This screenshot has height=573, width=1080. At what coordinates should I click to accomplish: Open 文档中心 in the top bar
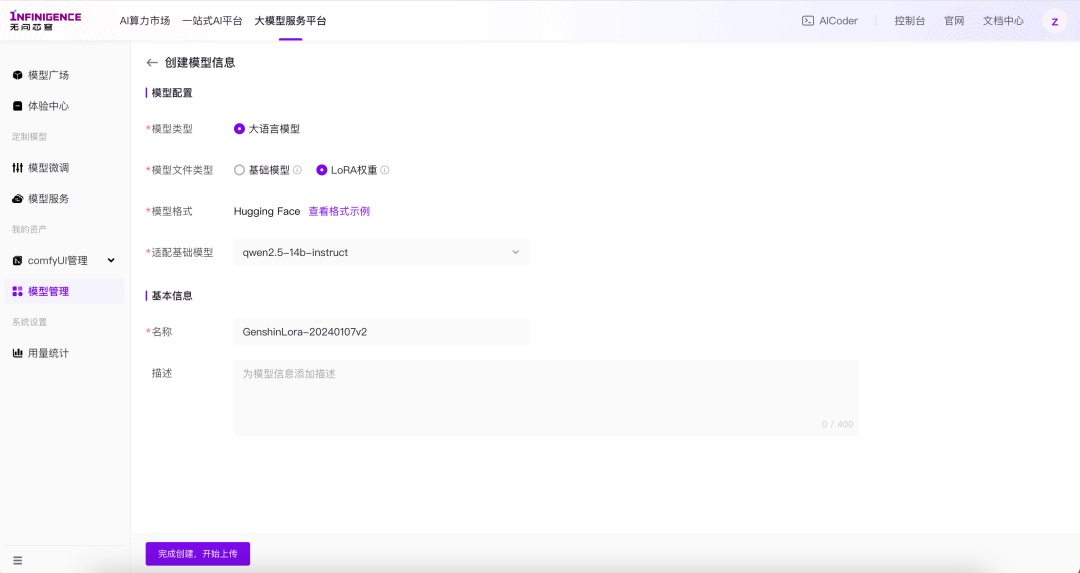(1004, 21)
